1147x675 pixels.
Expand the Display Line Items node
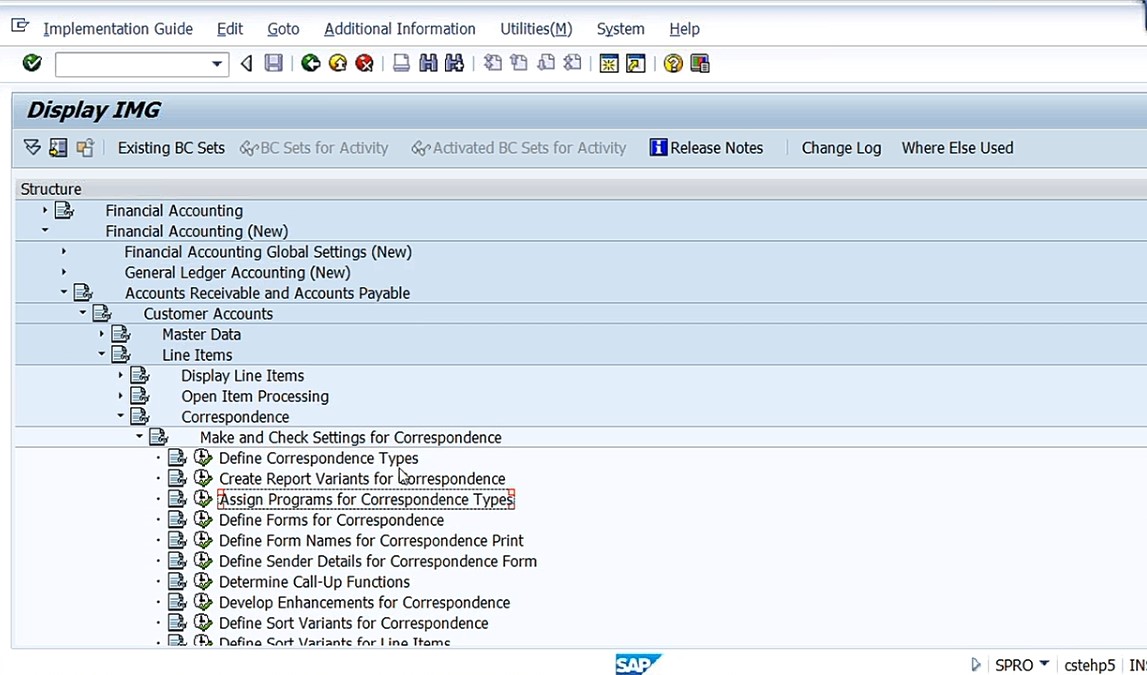(x=121, y=375)
